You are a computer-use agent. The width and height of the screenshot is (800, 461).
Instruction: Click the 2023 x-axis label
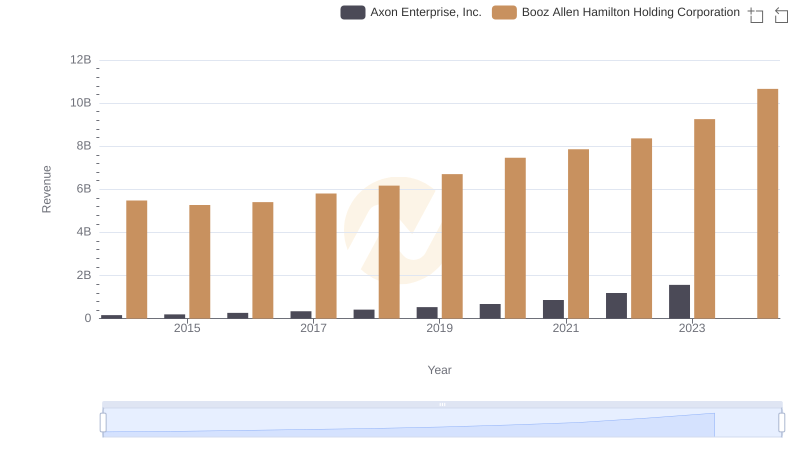692,328
